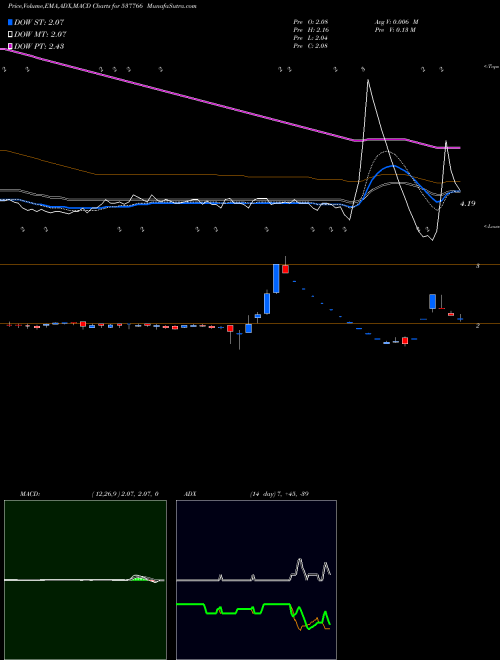Click the white DOW MT legend swatch

(10, 35)
